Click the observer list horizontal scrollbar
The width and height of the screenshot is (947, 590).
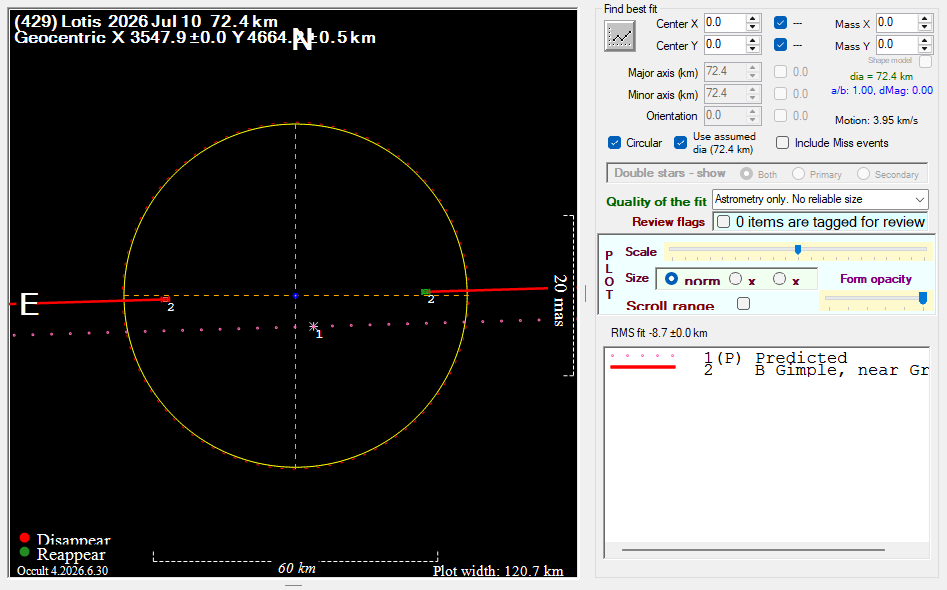point(753,550)
